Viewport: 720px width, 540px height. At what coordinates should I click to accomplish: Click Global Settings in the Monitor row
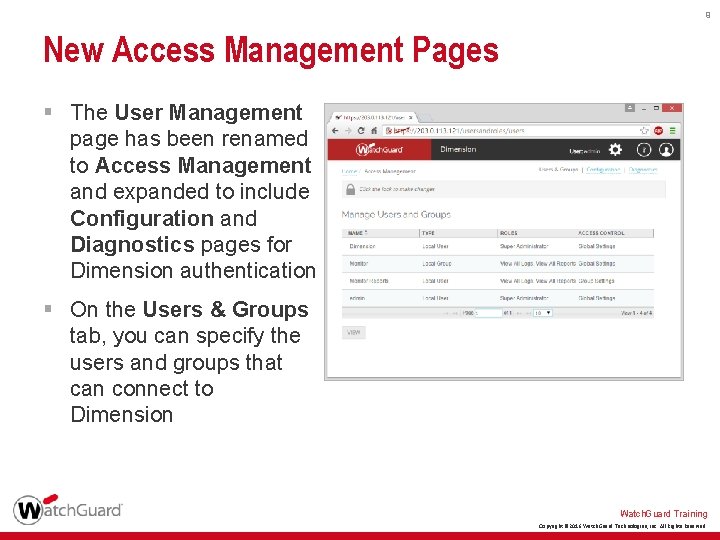click(596, 264)
